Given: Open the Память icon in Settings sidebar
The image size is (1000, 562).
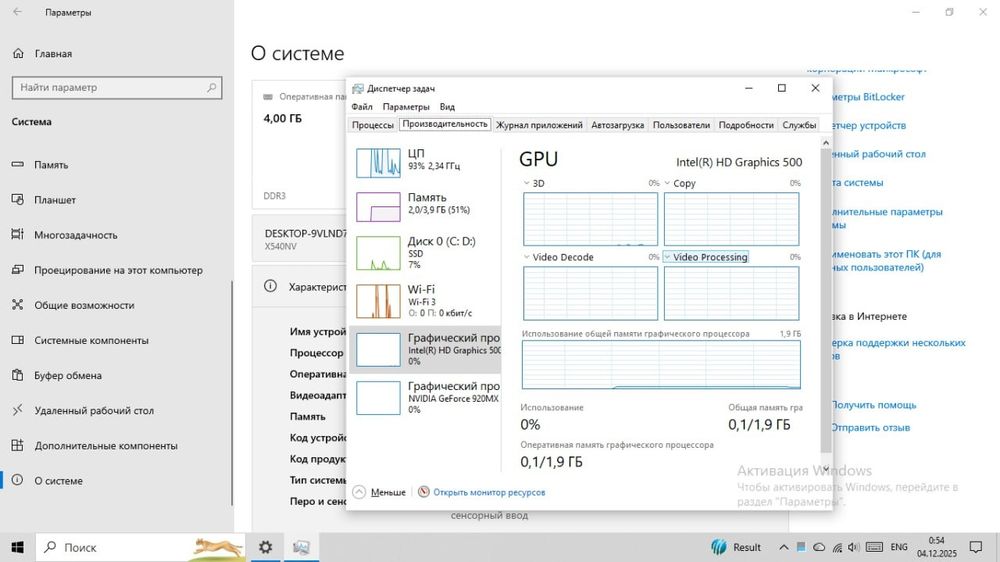Looking at the screenshot, I should [x=18, y=165].
